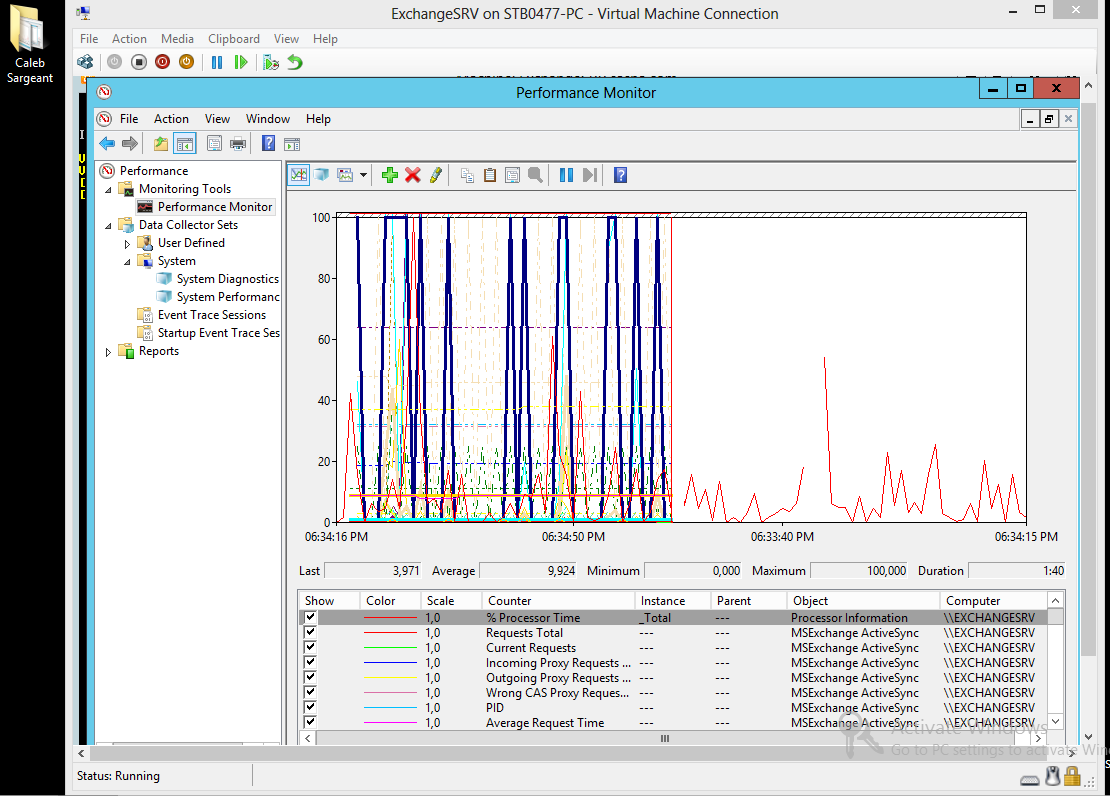The width and height of the screenshot is (1110, 796).
Task: Collapse Monitoring Tools tree node
Action: 108,189
